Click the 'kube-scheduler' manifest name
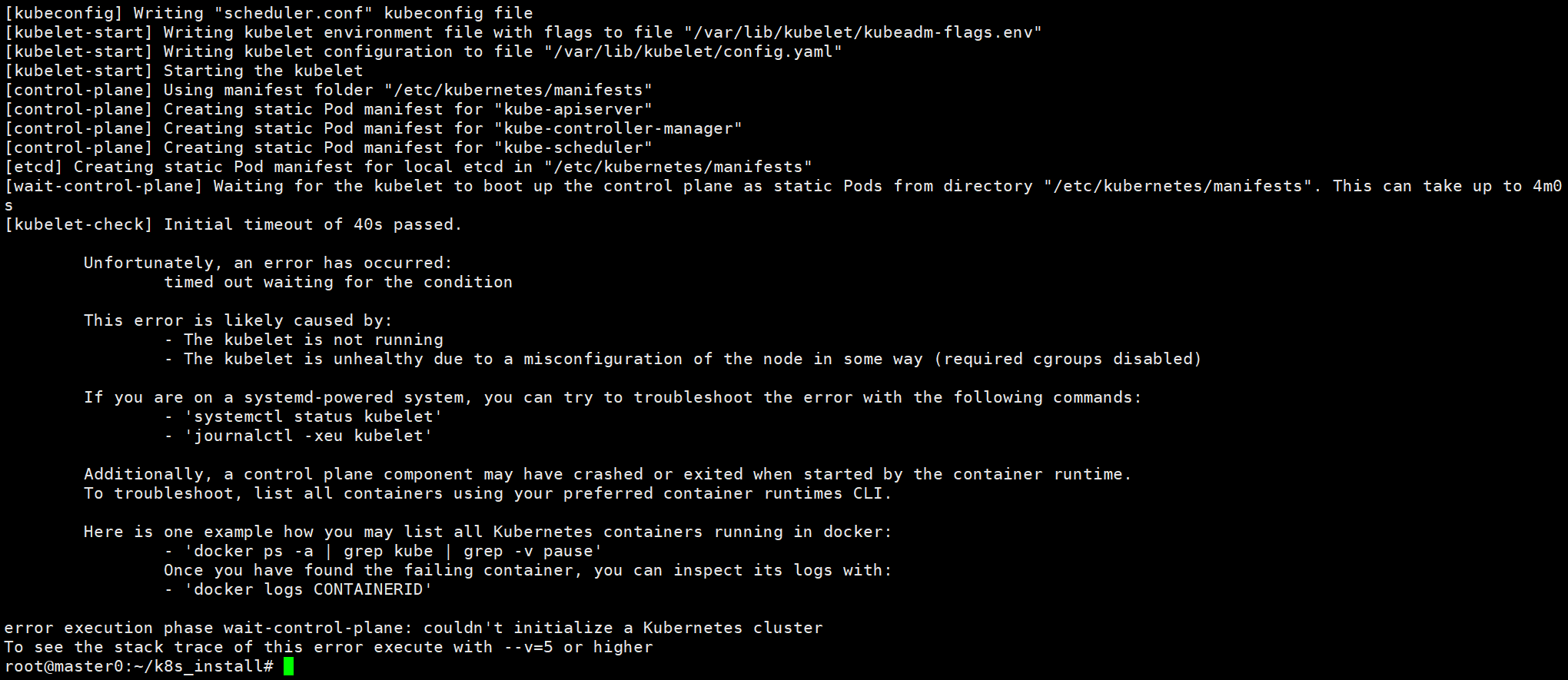Viewport: 1568px width, 680px height. point(573,148)
